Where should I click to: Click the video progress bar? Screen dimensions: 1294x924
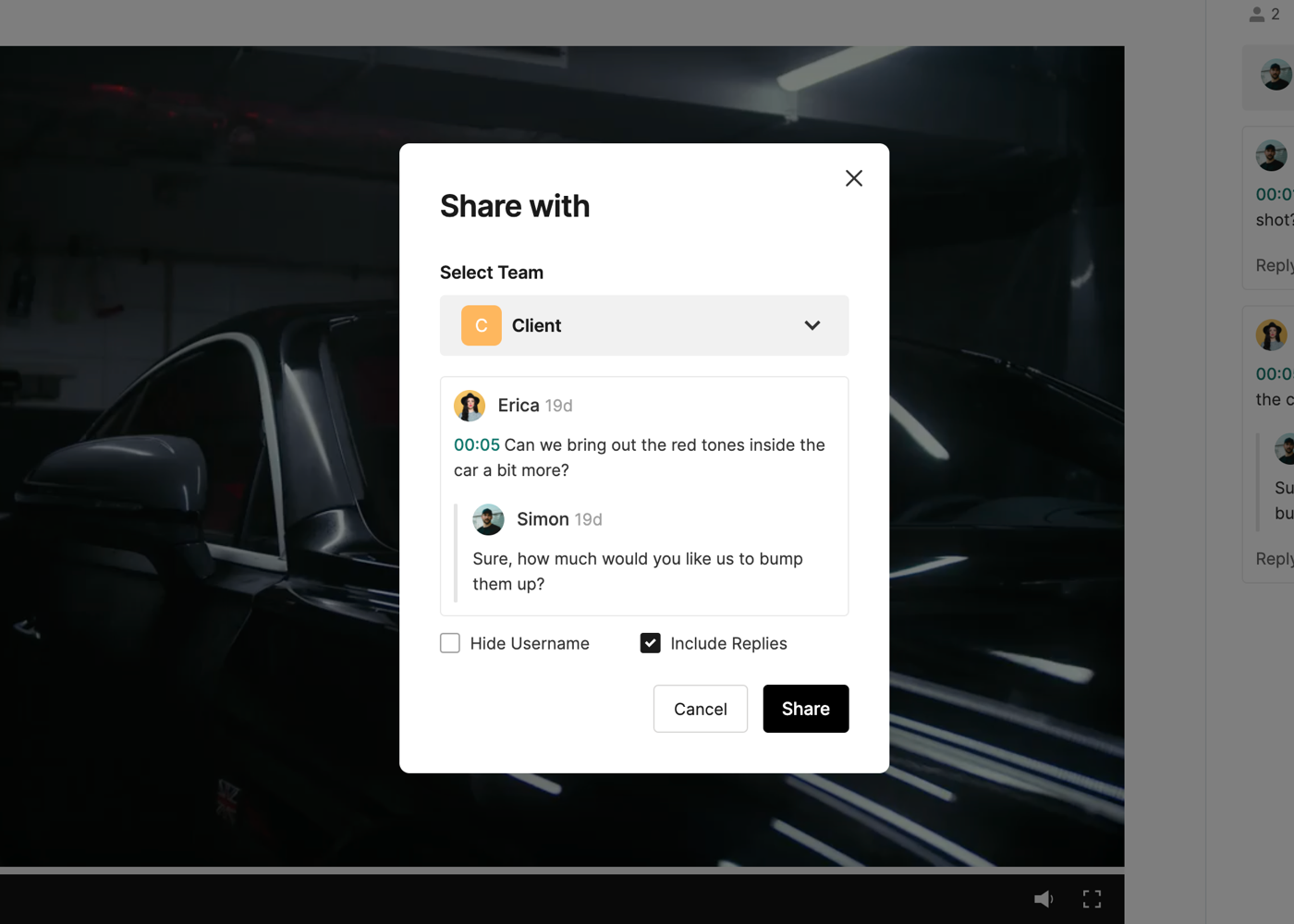(562, 870)
